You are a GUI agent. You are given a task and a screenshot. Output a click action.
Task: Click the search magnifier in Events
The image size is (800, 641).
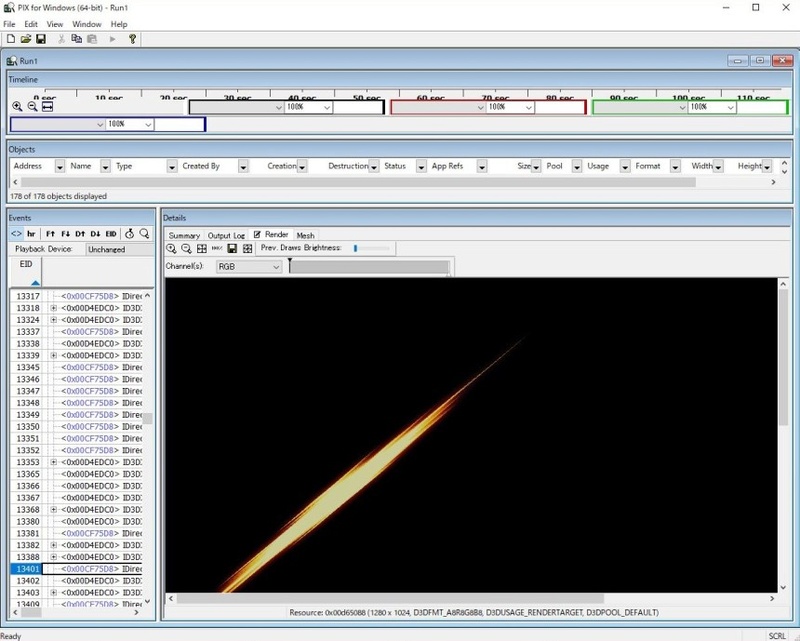144,234
